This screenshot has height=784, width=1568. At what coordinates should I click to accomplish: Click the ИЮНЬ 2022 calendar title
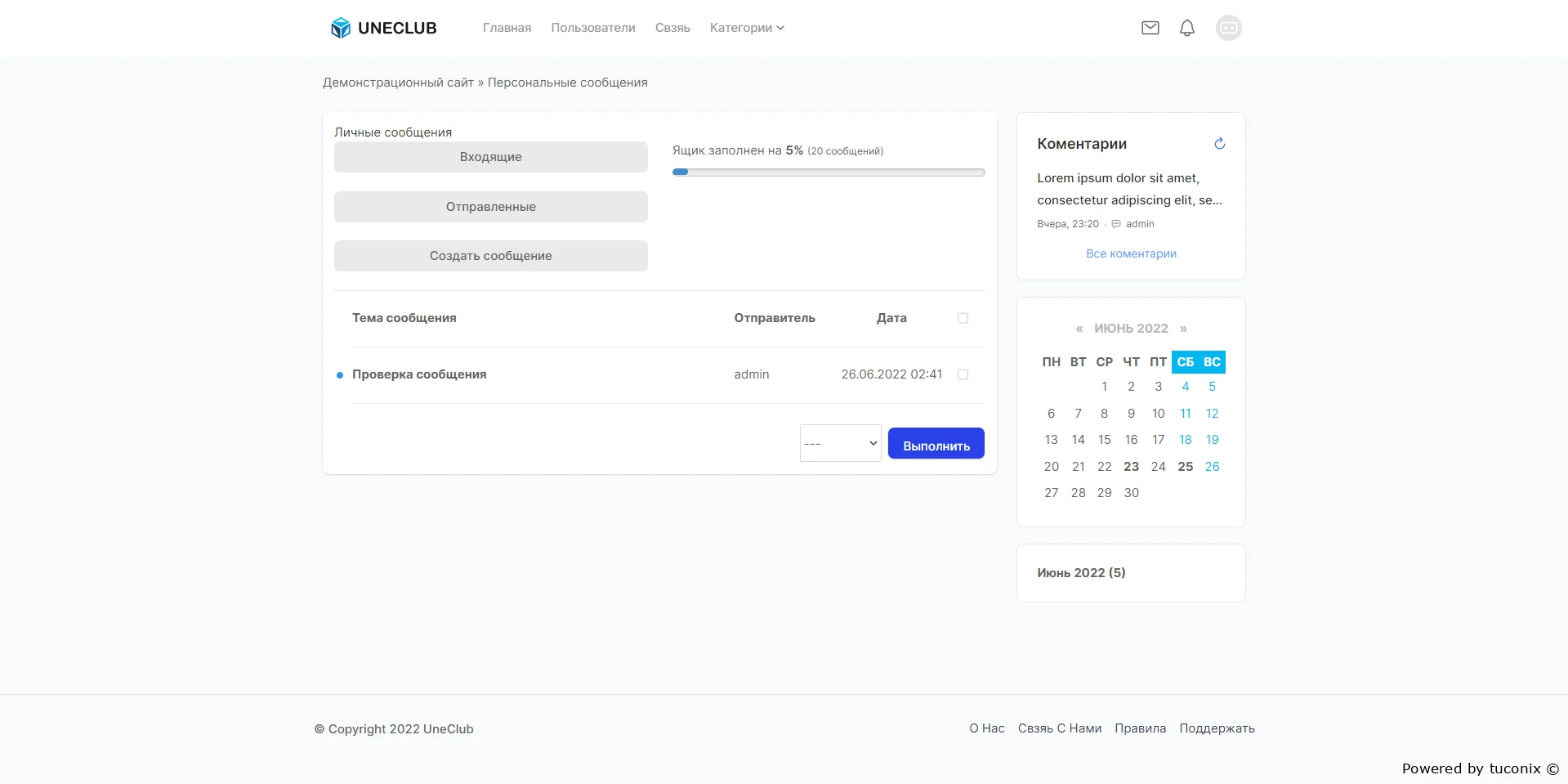pyautogui.click(x=1131, y=329)
